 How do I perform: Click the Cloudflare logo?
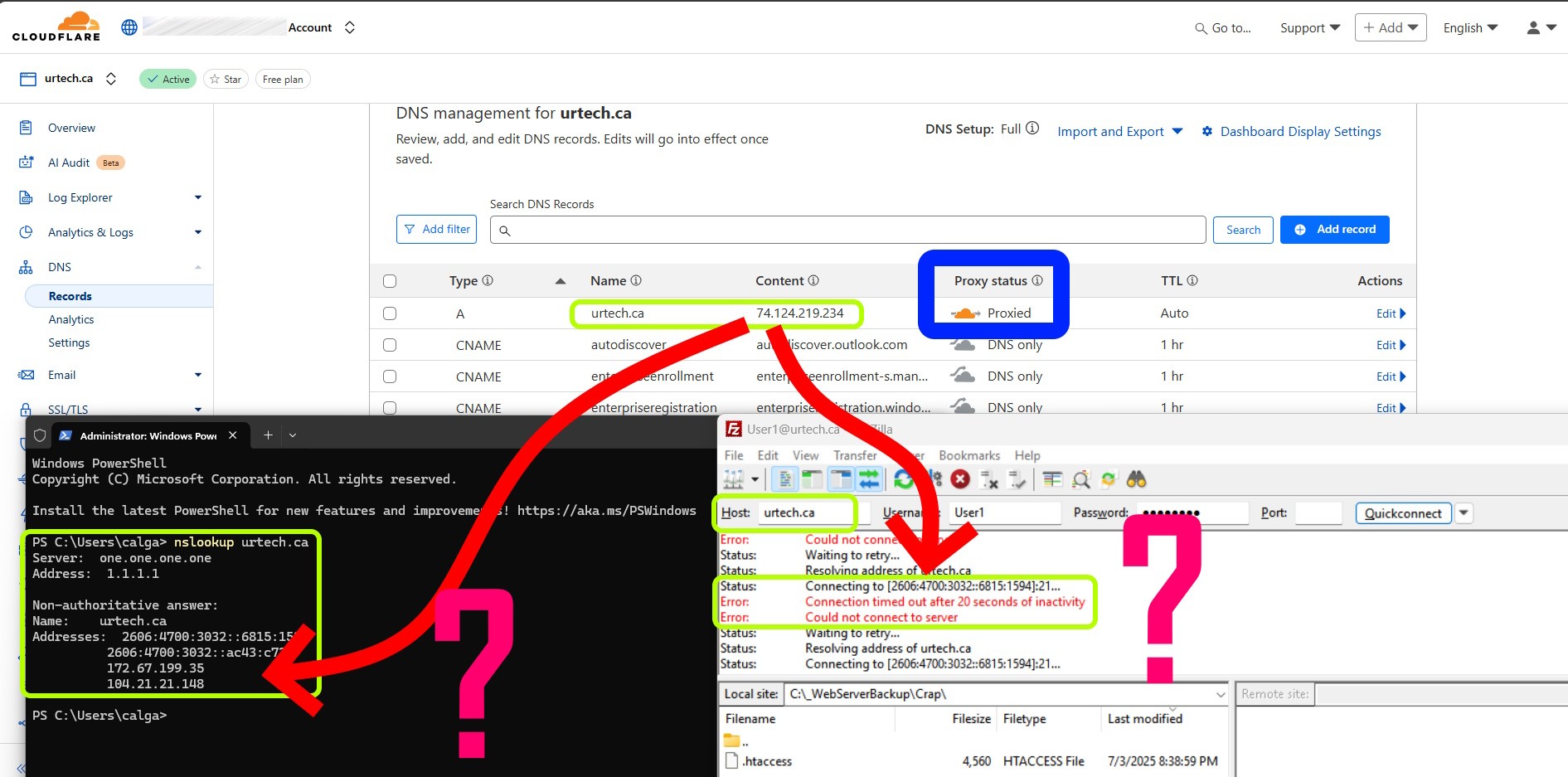click(56, 27)
